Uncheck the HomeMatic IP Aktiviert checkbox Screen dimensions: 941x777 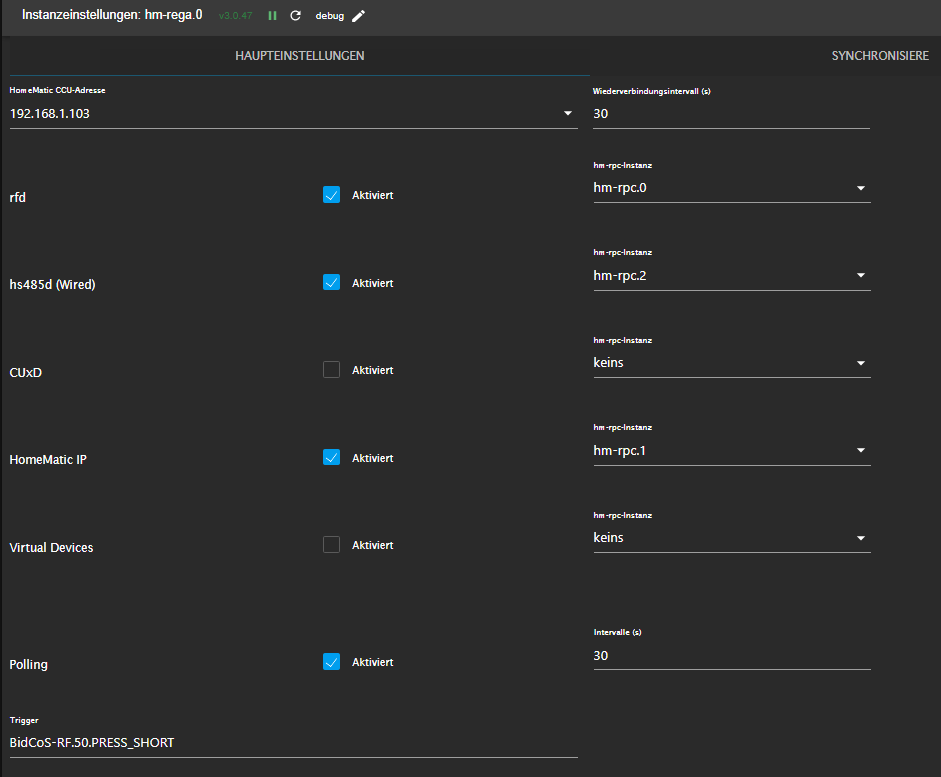tap(331, 457)
